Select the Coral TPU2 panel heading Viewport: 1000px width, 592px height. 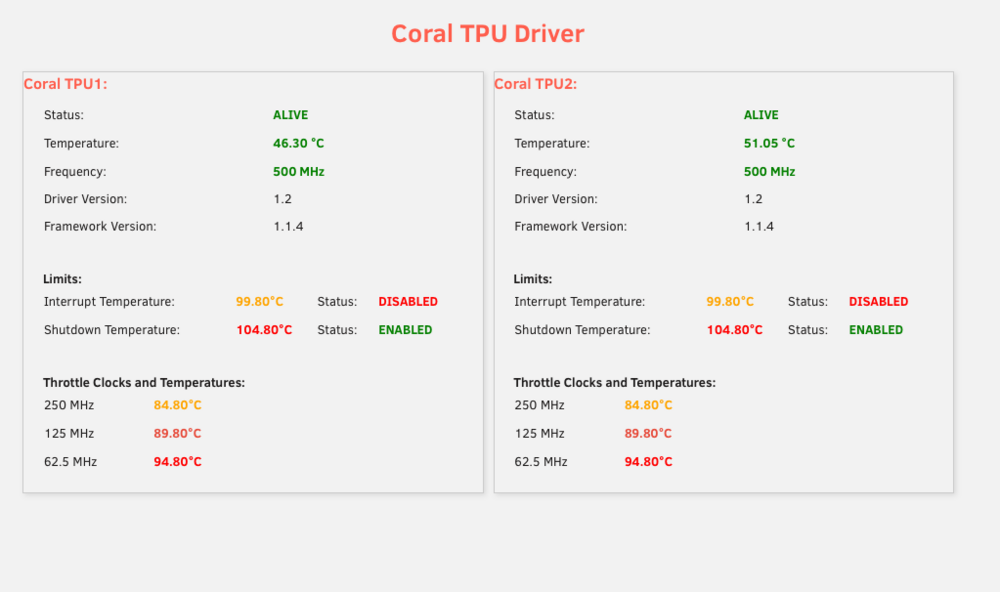536,84
